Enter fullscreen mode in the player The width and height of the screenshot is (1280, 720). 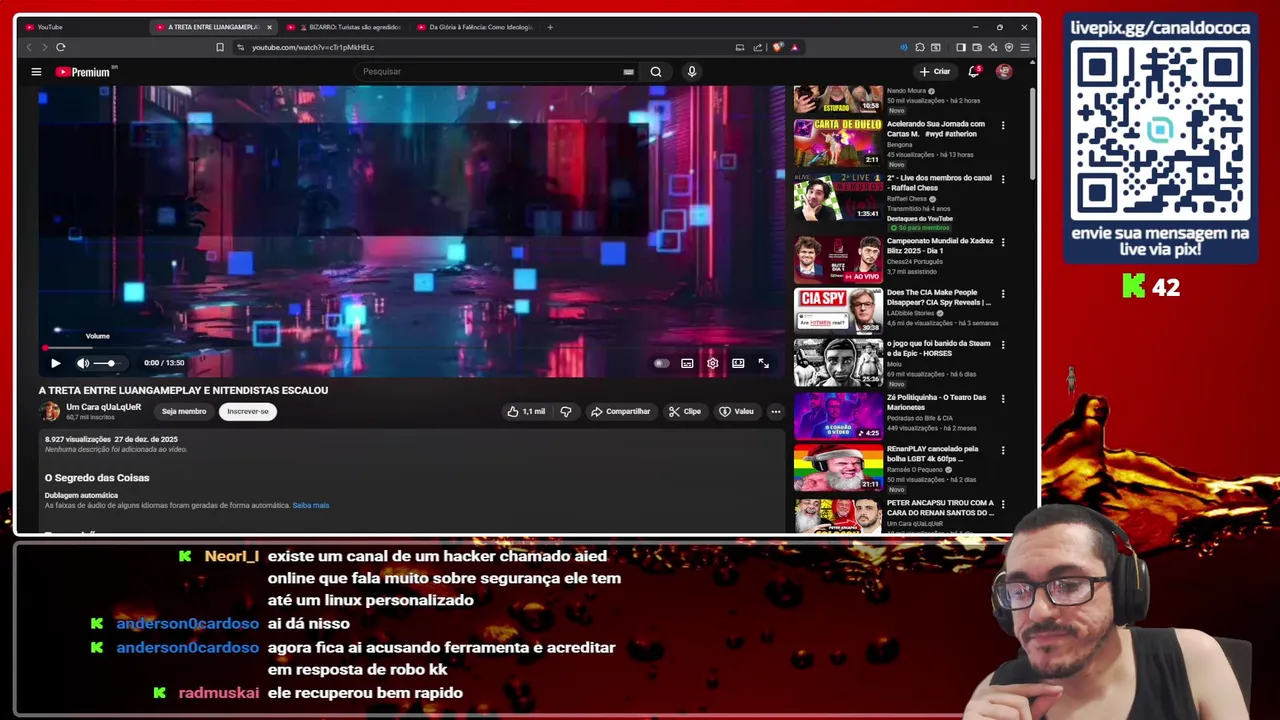[x=763, y=363]
